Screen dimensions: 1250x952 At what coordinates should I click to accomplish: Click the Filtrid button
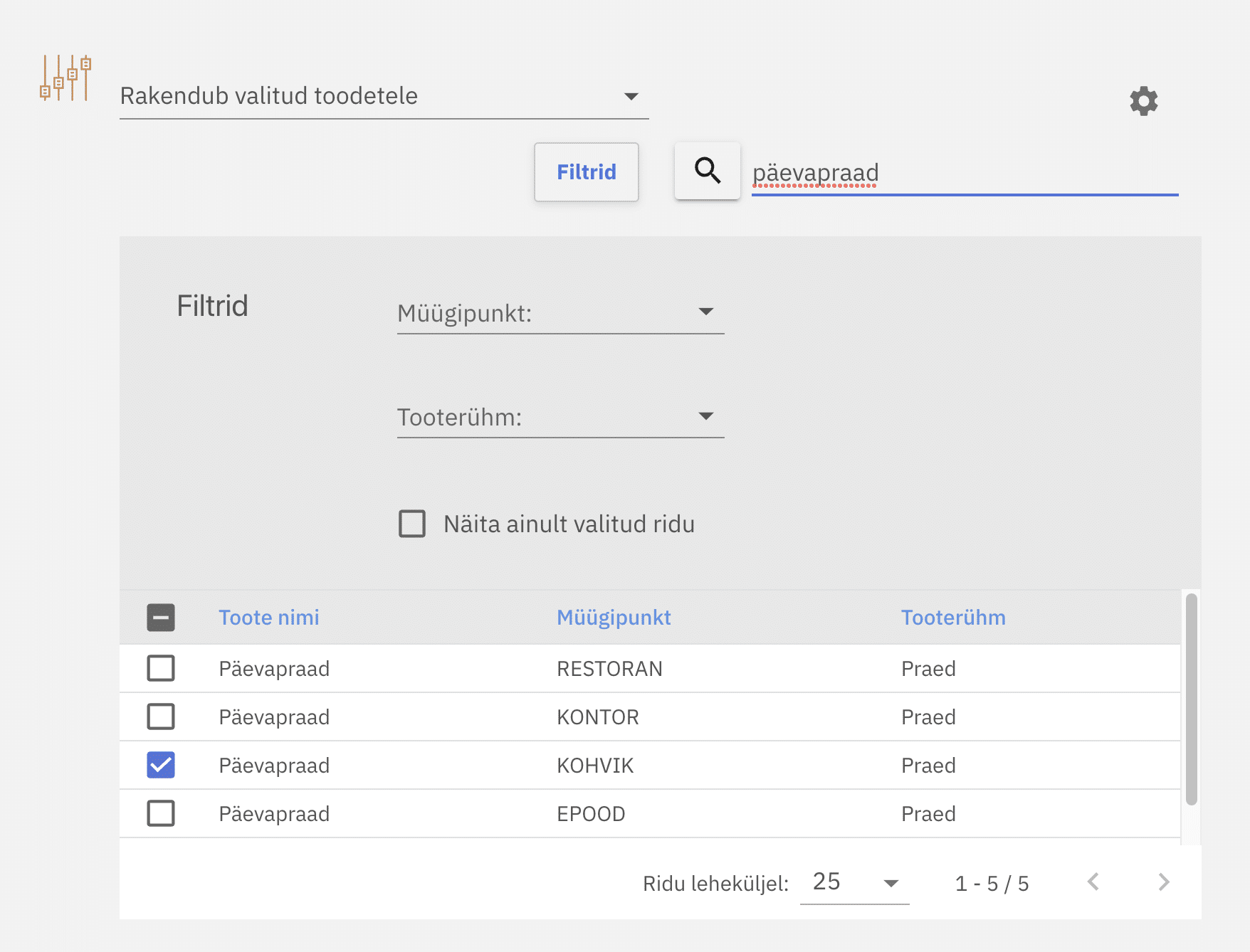[x=586, y=172]
